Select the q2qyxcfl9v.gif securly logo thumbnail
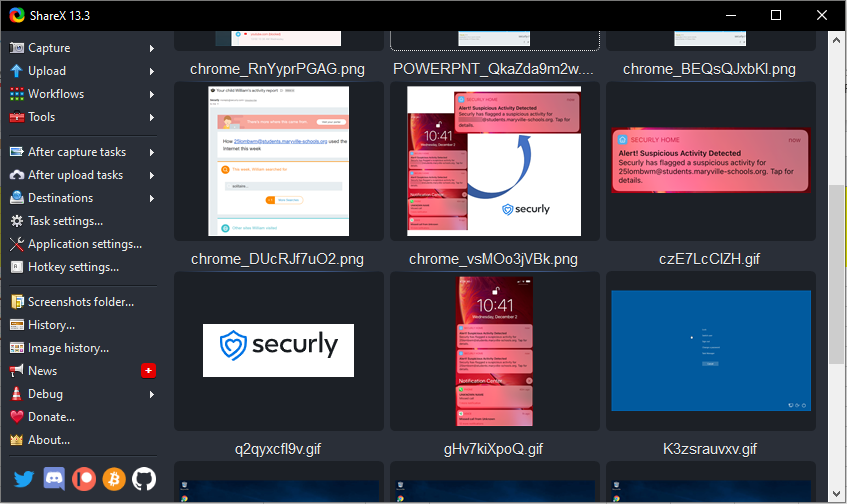The image size is (847, 504). point(279,351)
